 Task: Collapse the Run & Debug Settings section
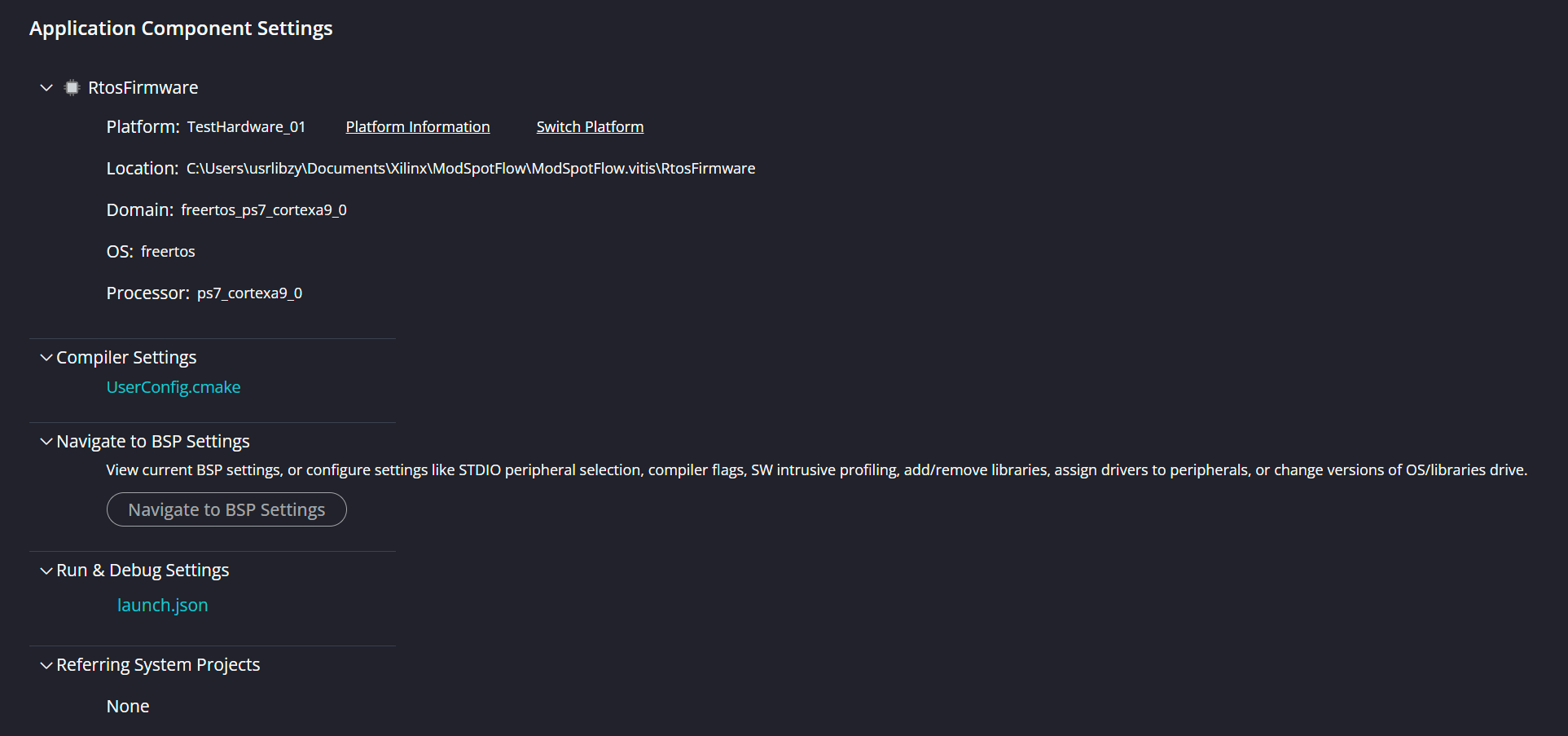click(46, 571)
